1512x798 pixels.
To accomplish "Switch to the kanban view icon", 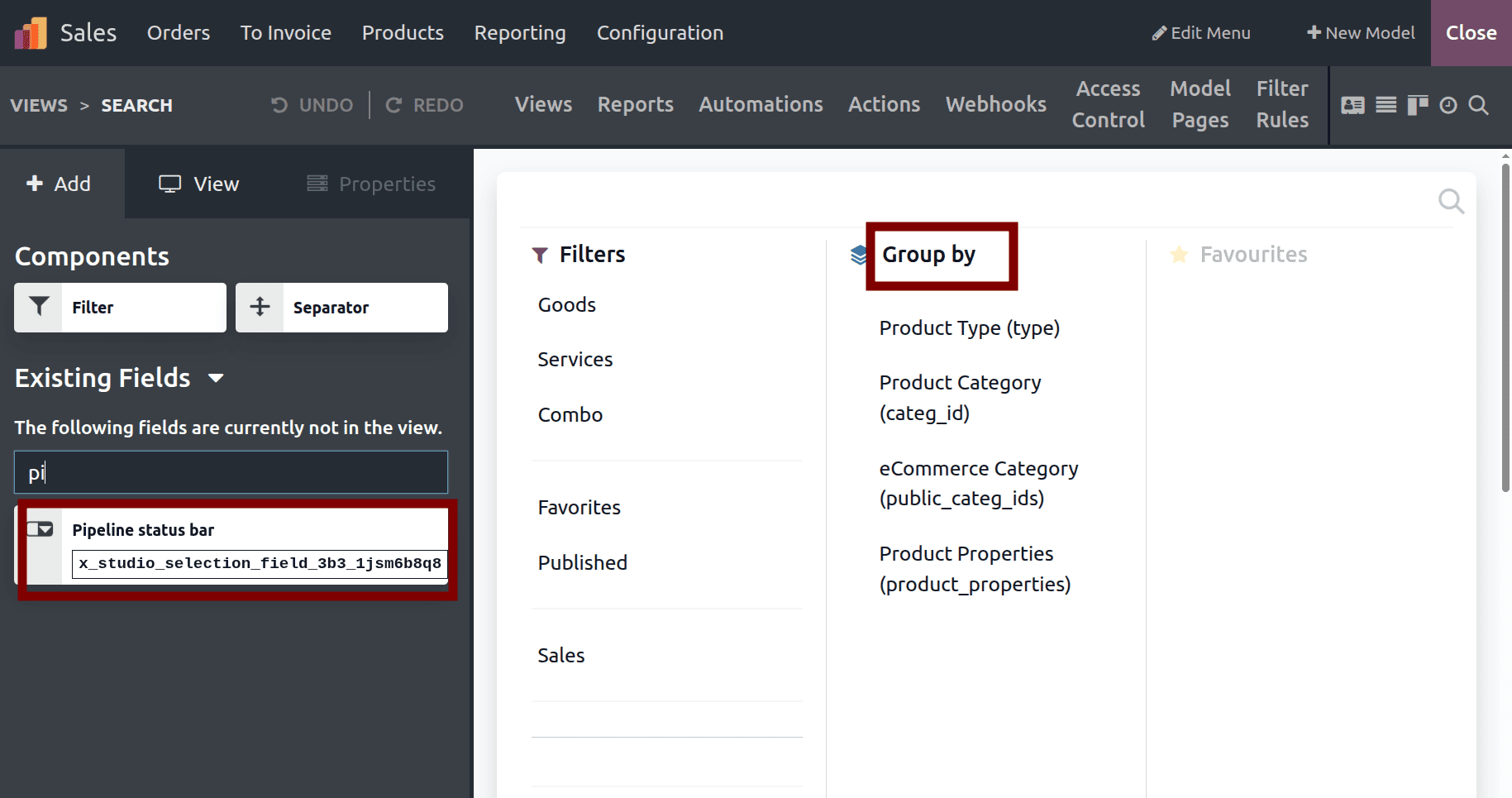I will click(1418, 105).
